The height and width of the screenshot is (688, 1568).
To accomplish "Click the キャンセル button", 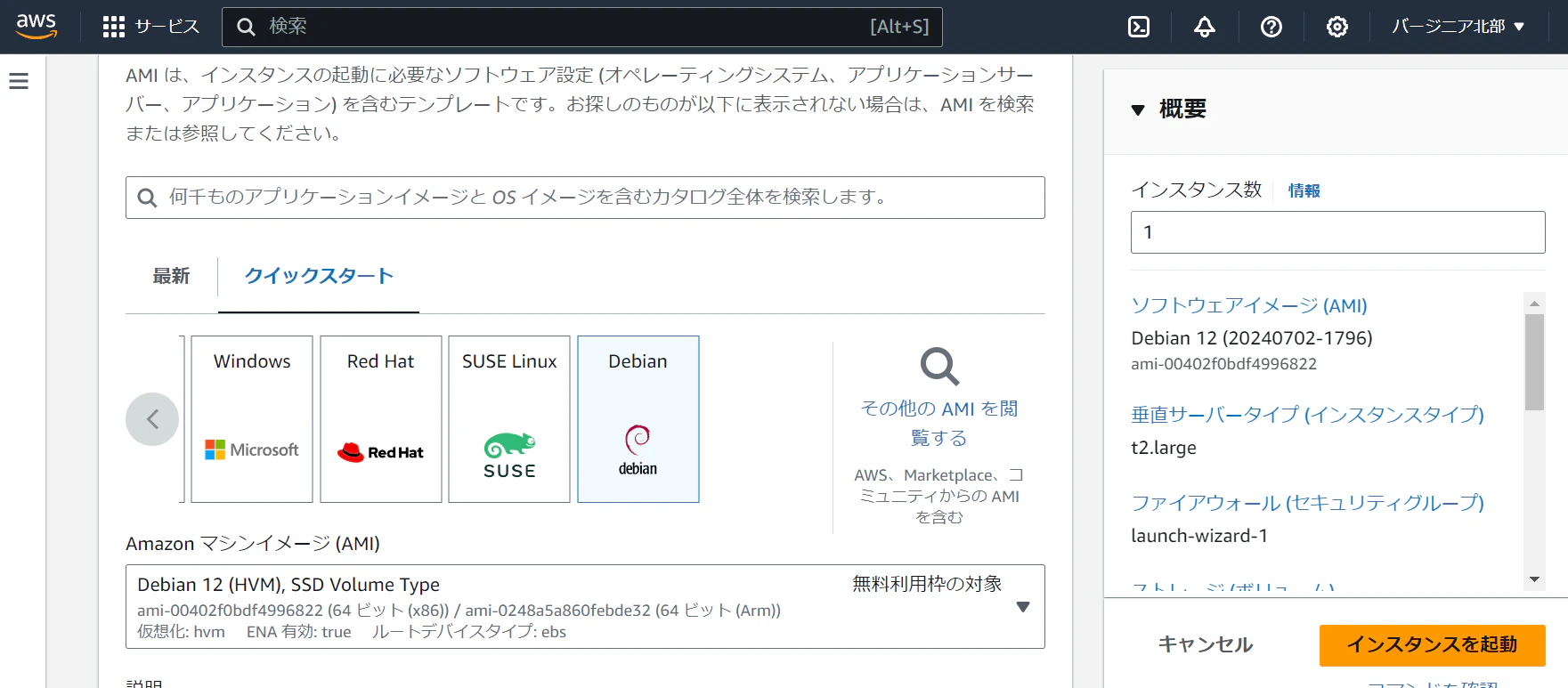I will pos(1206,644).
